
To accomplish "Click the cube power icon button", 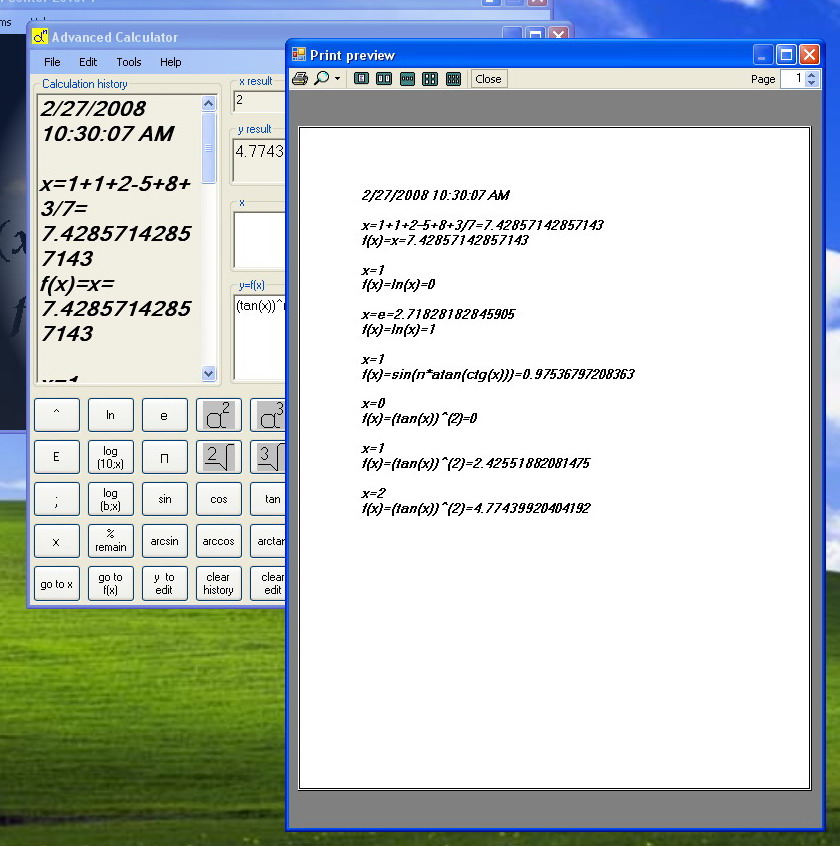I will [x=268, y=415].
